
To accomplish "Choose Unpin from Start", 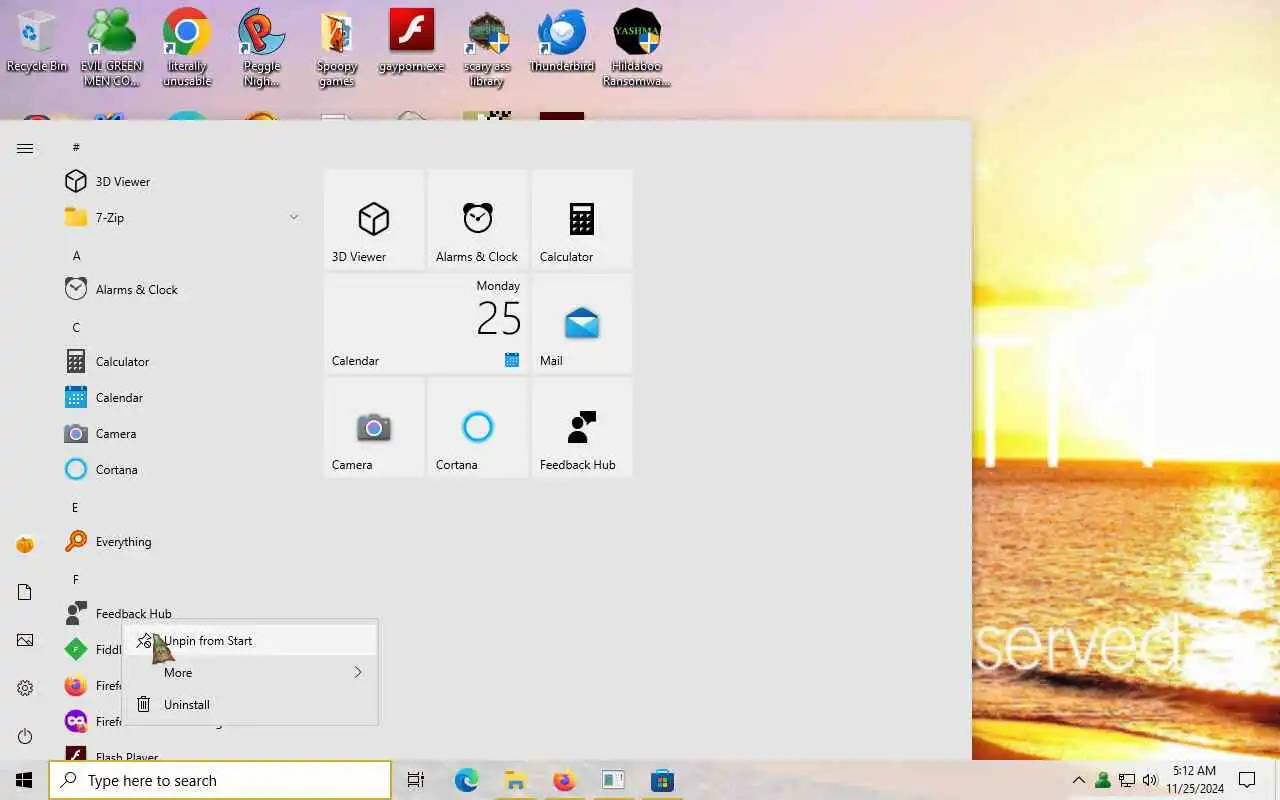I will pos(250,640).
